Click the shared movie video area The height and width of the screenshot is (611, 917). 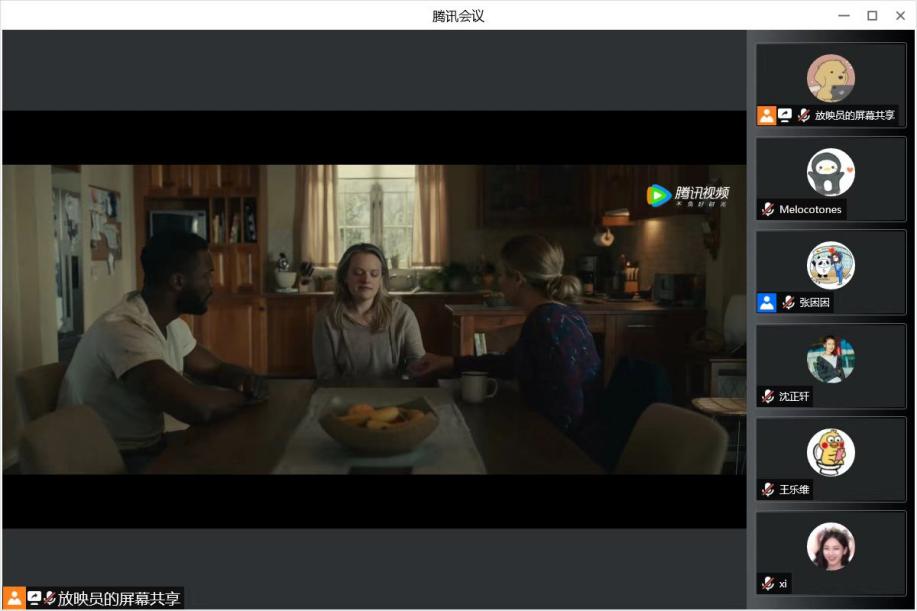(x=374, y=319)
